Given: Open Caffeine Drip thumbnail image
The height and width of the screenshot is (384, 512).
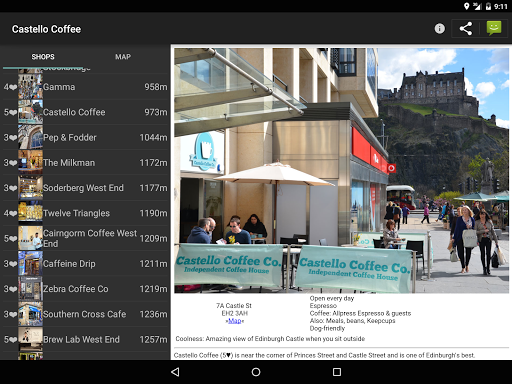Looking at the screenshot, I should 30,264.
